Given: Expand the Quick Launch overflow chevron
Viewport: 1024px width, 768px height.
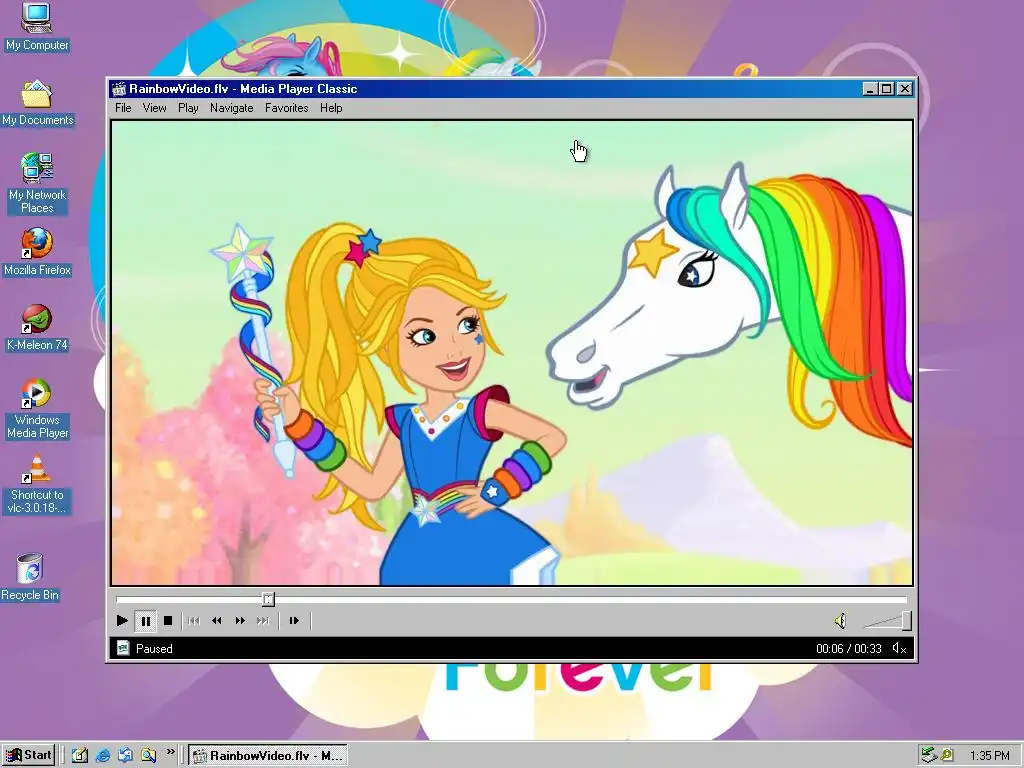Looking at the screenshot, I should point(170,752).
